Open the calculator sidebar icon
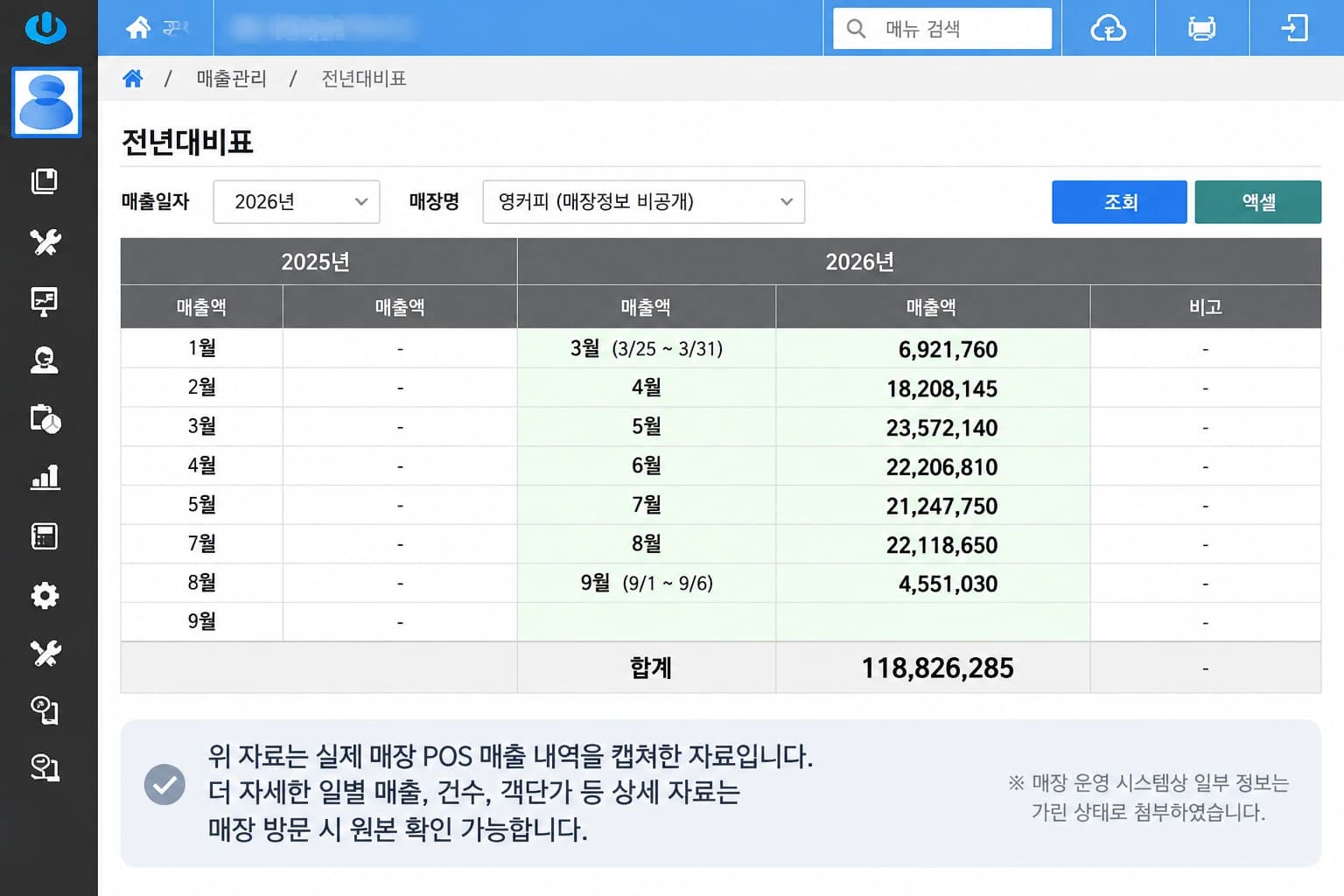Screen dimensions: 1344x896 45,536
